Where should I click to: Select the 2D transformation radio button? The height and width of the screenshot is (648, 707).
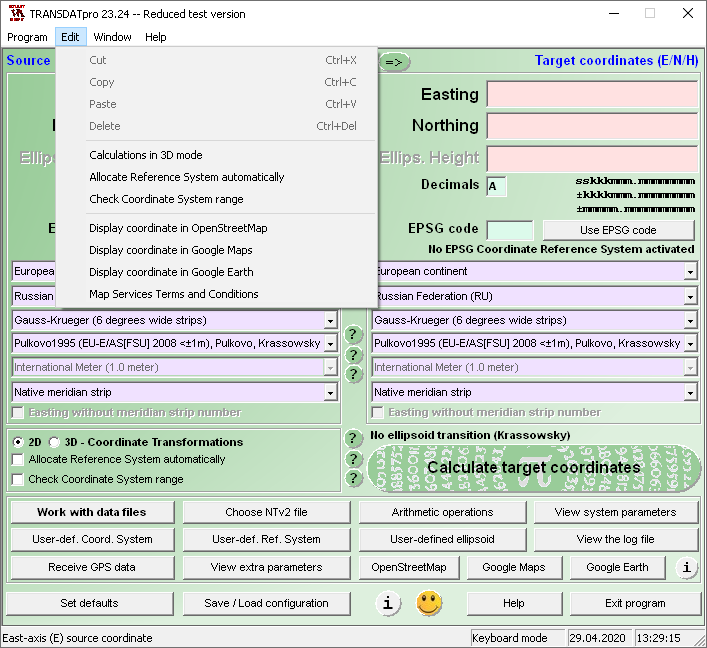point(18,442)
